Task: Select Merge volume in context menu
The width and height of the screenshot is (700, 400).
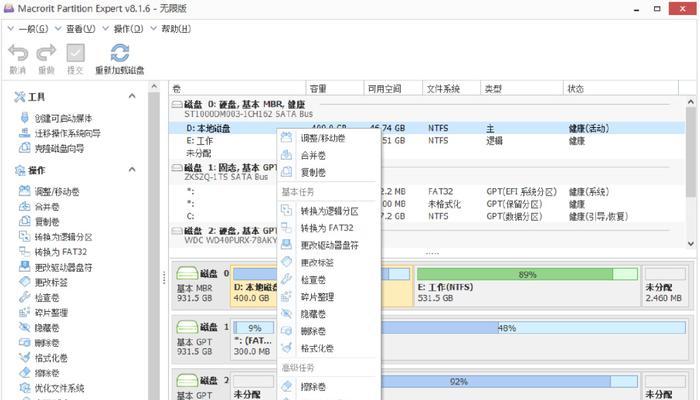Action: [329, 155]
